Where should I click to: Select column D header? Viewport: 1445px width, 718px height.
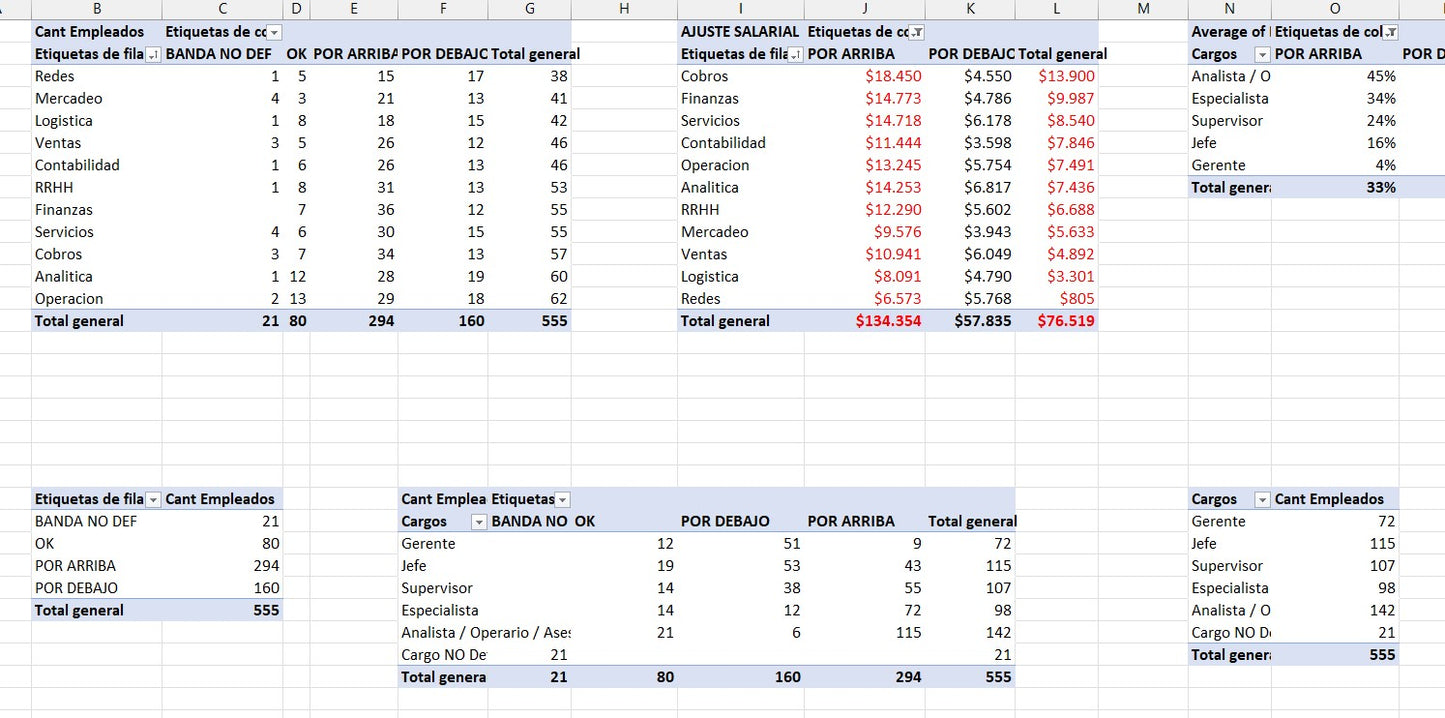[297, 9]
